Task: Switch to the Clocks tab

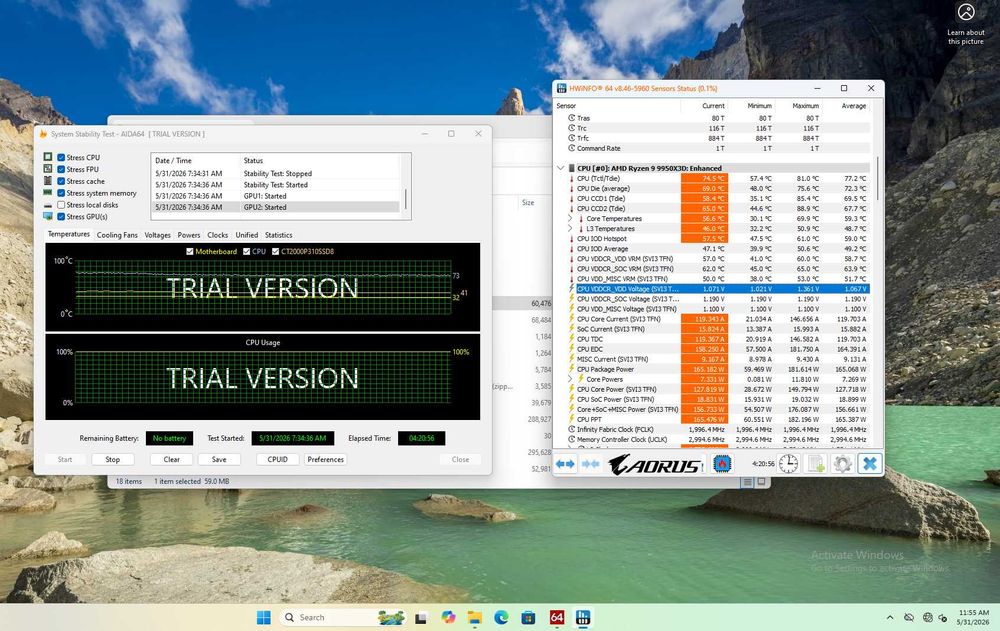Action: (217, 235)
